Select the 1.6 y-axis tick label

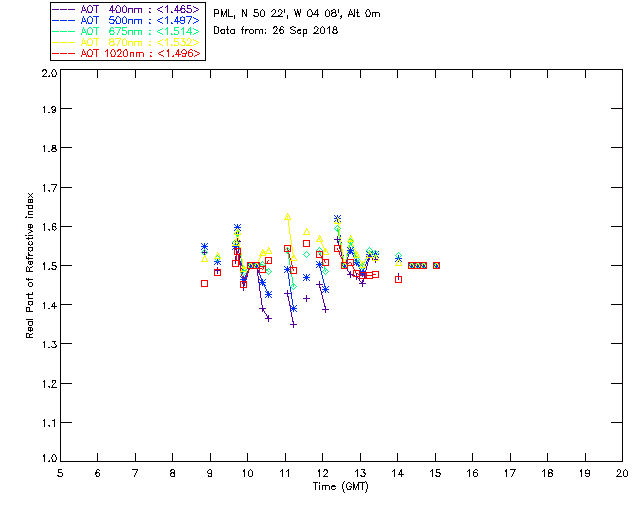click(x=49, y=227)
